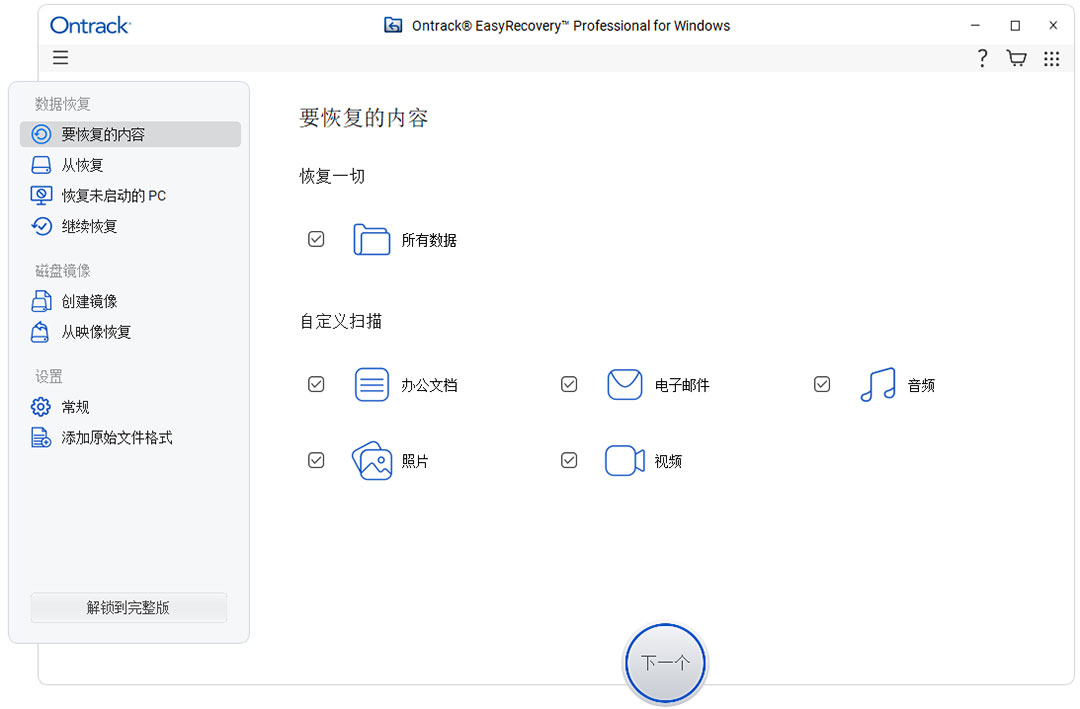Image resolution: width=1080 pixels, height=709 pixels.
Task: Open the app grid menu top right
Action: click(1051, 58)
